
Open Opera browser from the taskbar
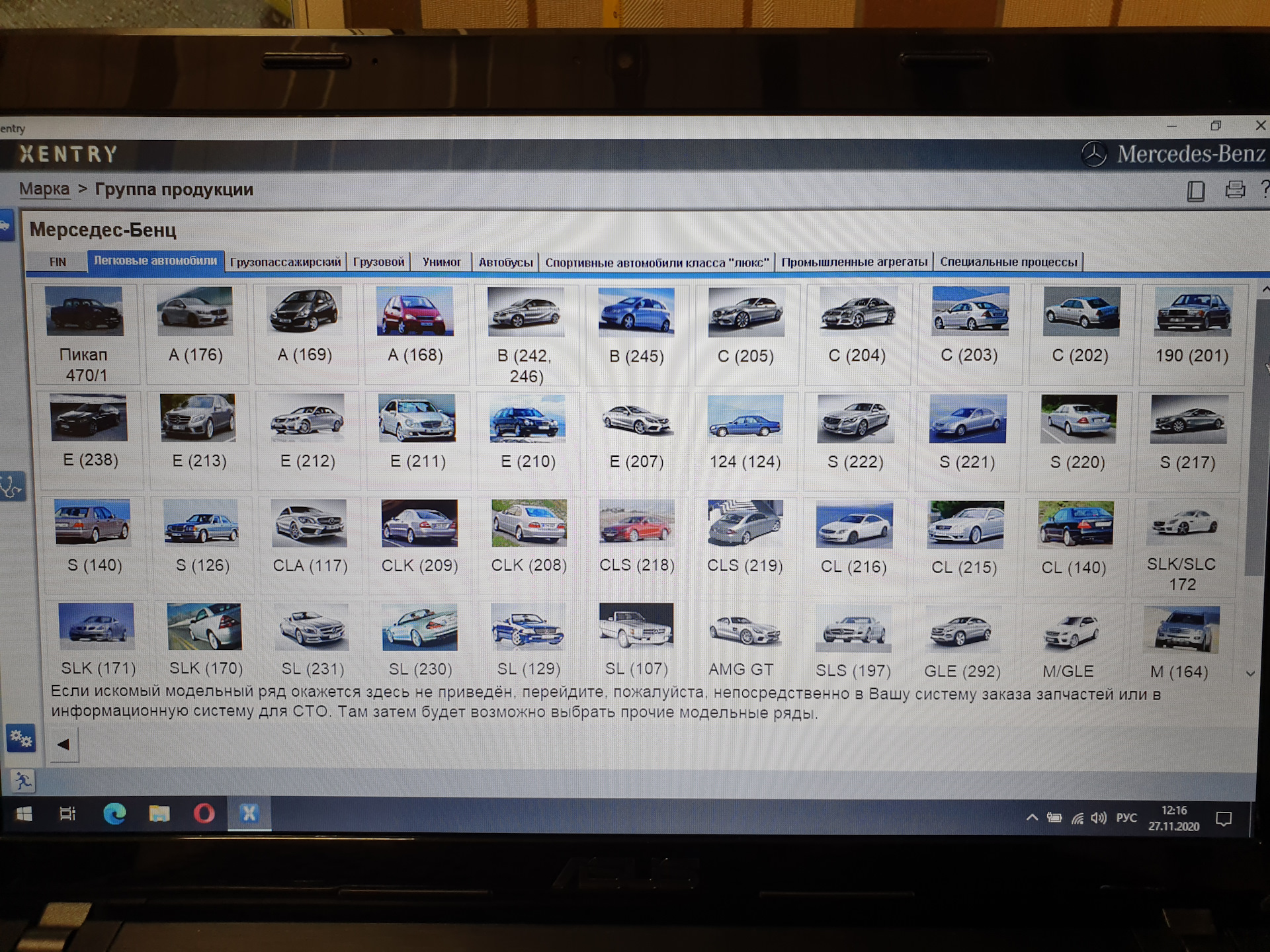coord(204,813)
